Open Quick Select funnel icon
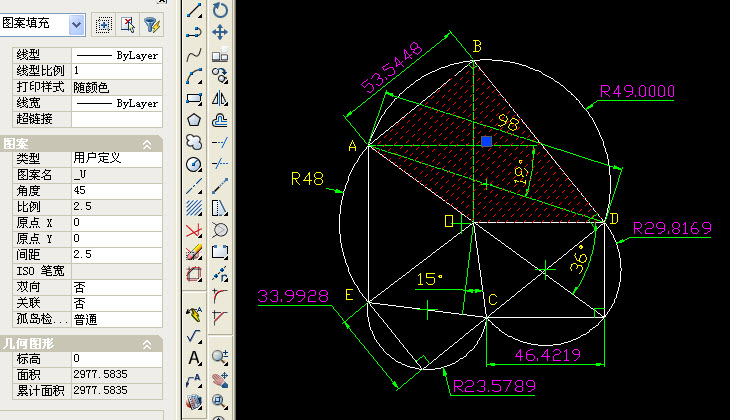The width and height of the screenshot is (730, 420). pyautogui.click(x=152, y=25)
